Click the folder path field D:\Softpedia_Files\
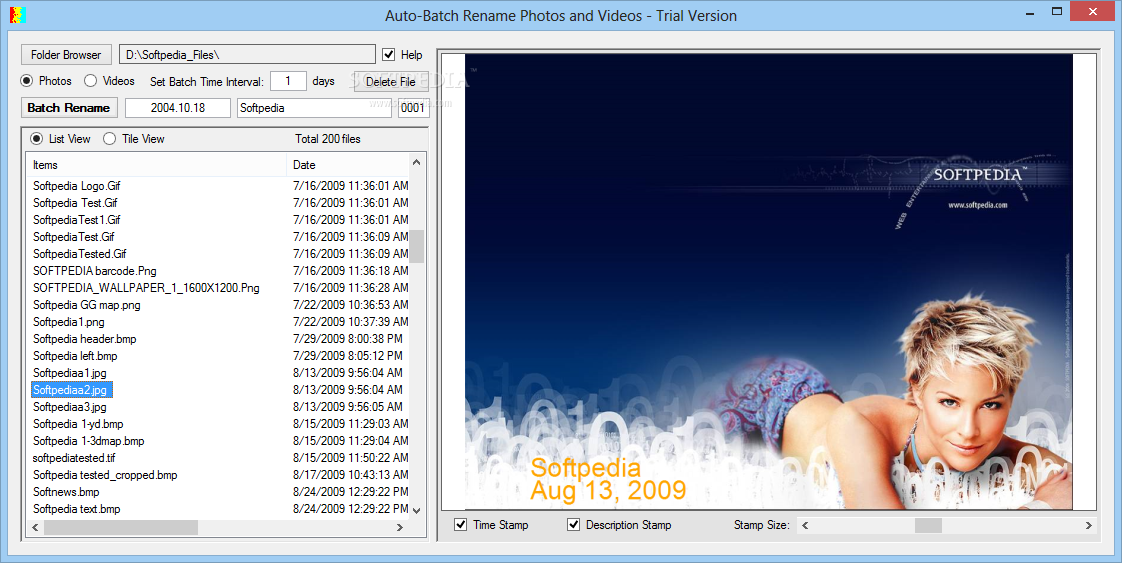Screen dimensions: 1122x563 click(x=247, y=54)
